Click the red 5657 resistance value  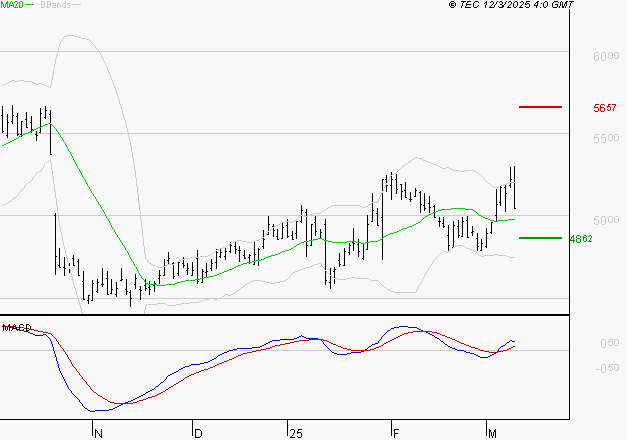point(605,108)
